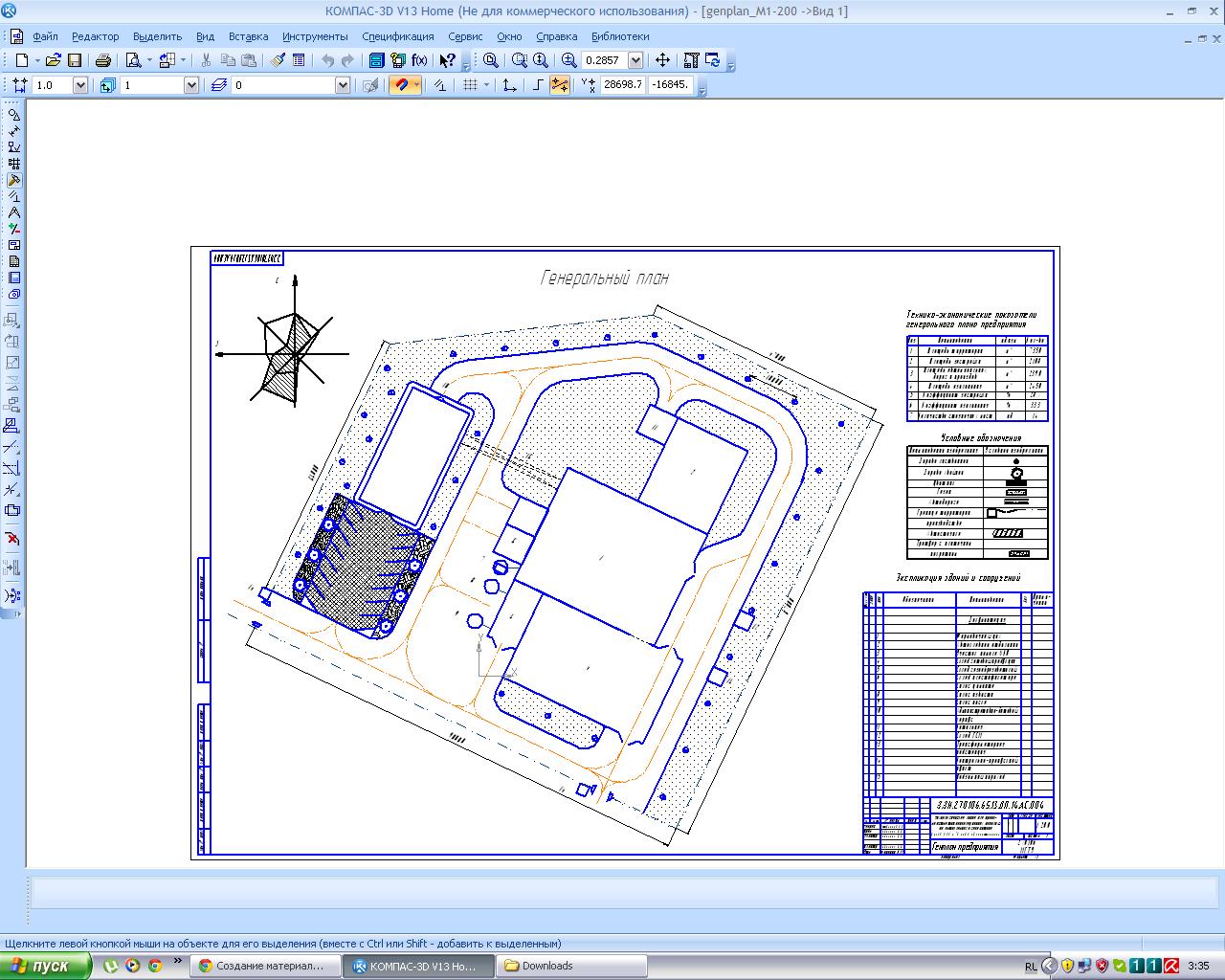Open the Инструменты menu

point(315,36)
